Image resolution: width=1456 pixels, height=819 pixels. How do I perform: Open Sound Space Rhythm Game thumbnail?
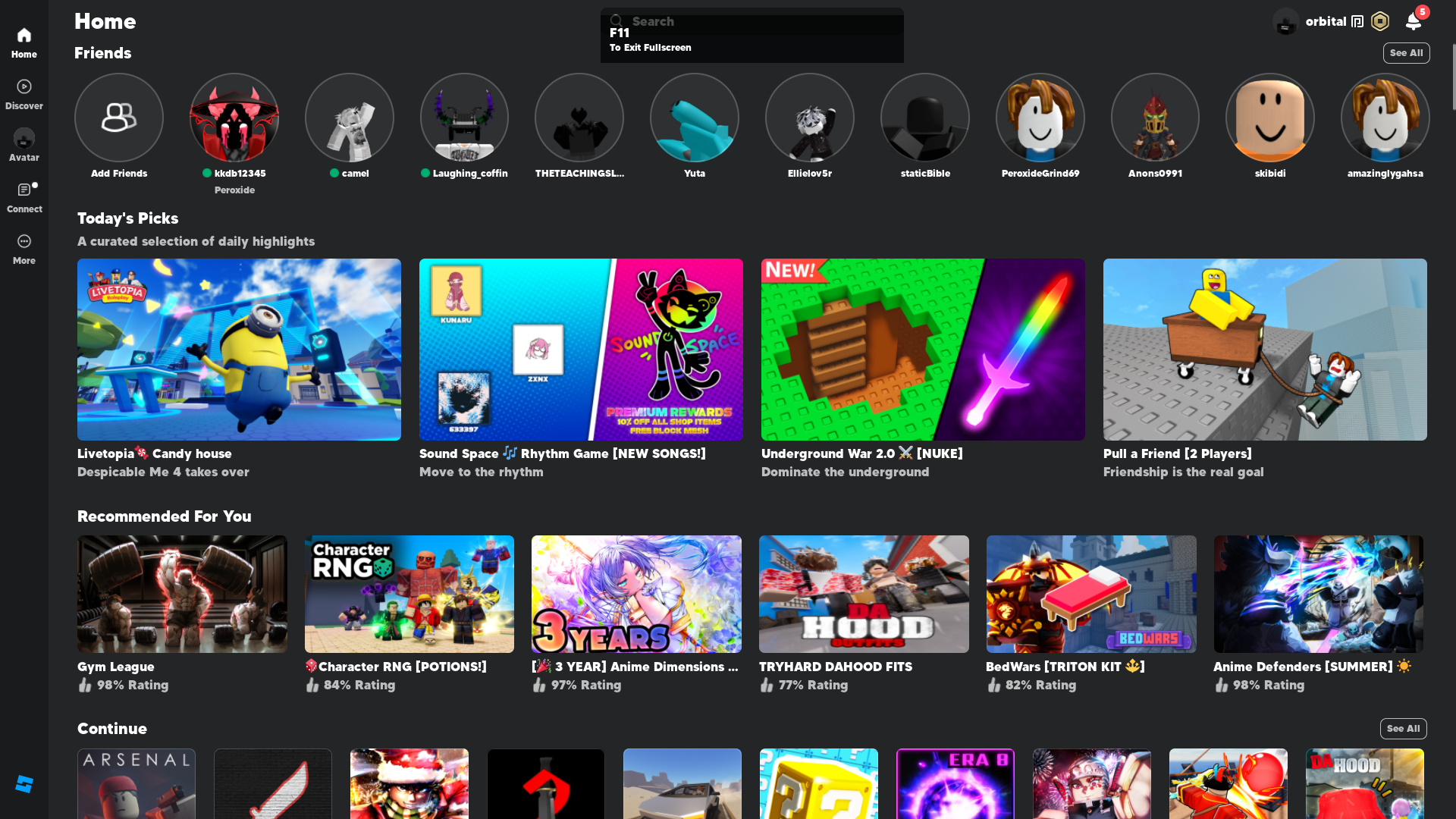pos(581,350)
